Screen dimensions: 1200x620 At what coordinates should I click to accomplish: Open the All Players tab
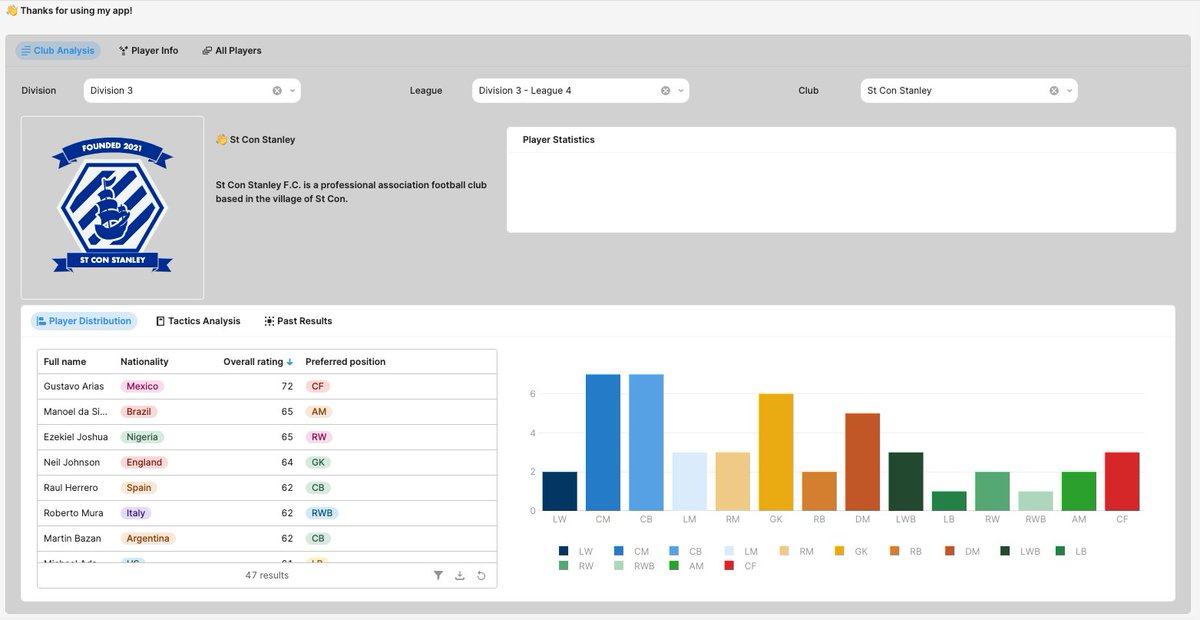pos(231,50)
